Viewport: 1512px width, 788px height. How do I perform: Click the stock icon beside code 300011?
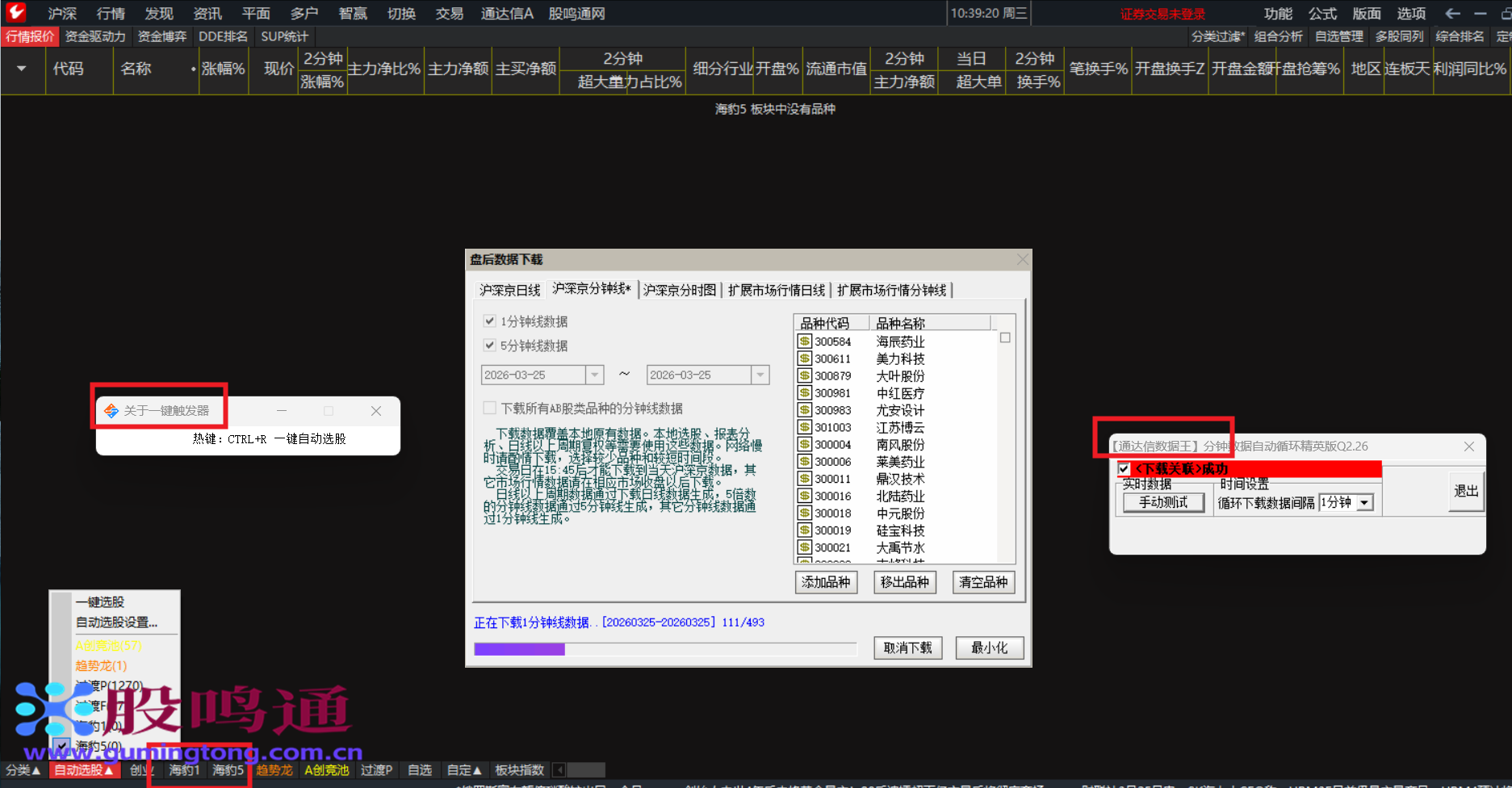point(805,479)
